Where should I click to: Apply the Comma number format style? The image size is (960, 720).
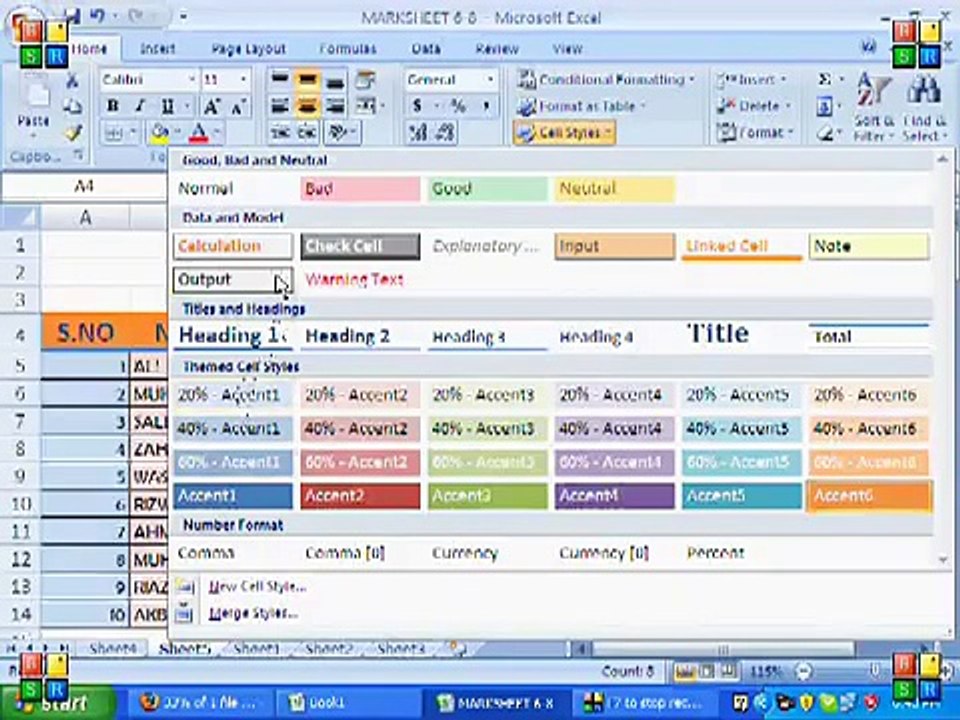point(233,553)
